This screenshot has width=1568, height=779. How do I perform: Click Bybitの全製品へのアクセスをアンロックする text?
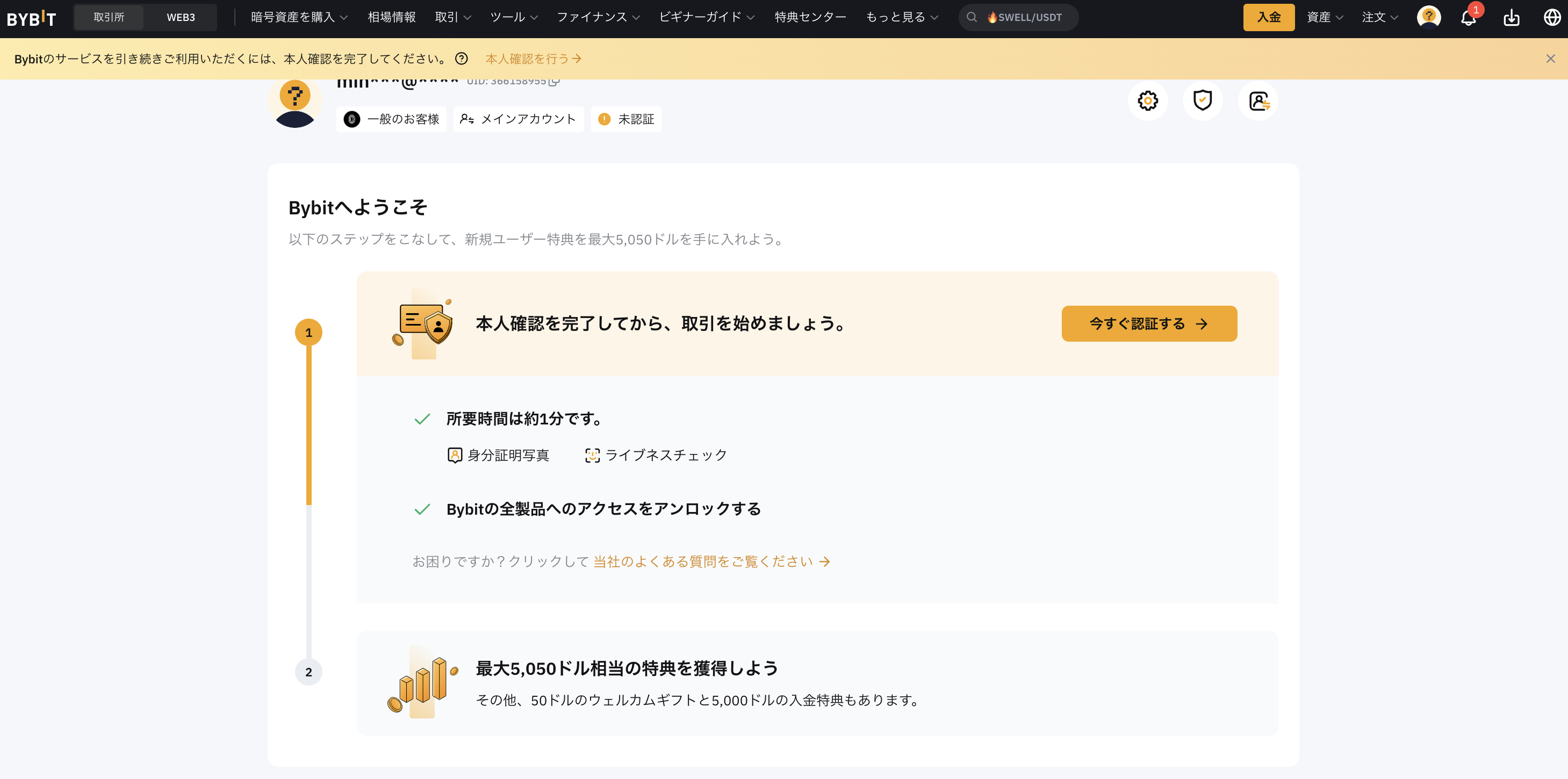pos(604,509)
